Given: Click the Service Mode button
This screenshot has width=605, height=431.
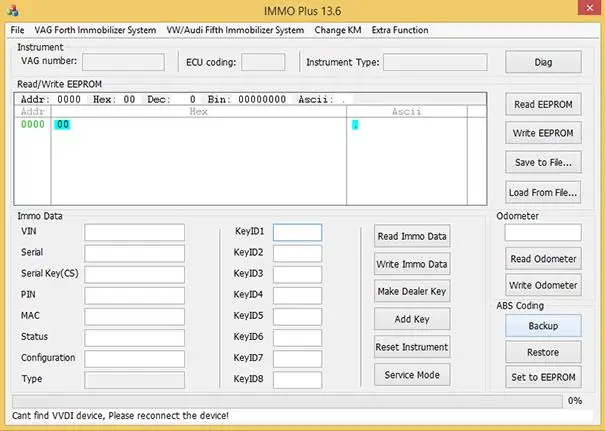Looking at the screenshot, I should (x=412, y=375).
